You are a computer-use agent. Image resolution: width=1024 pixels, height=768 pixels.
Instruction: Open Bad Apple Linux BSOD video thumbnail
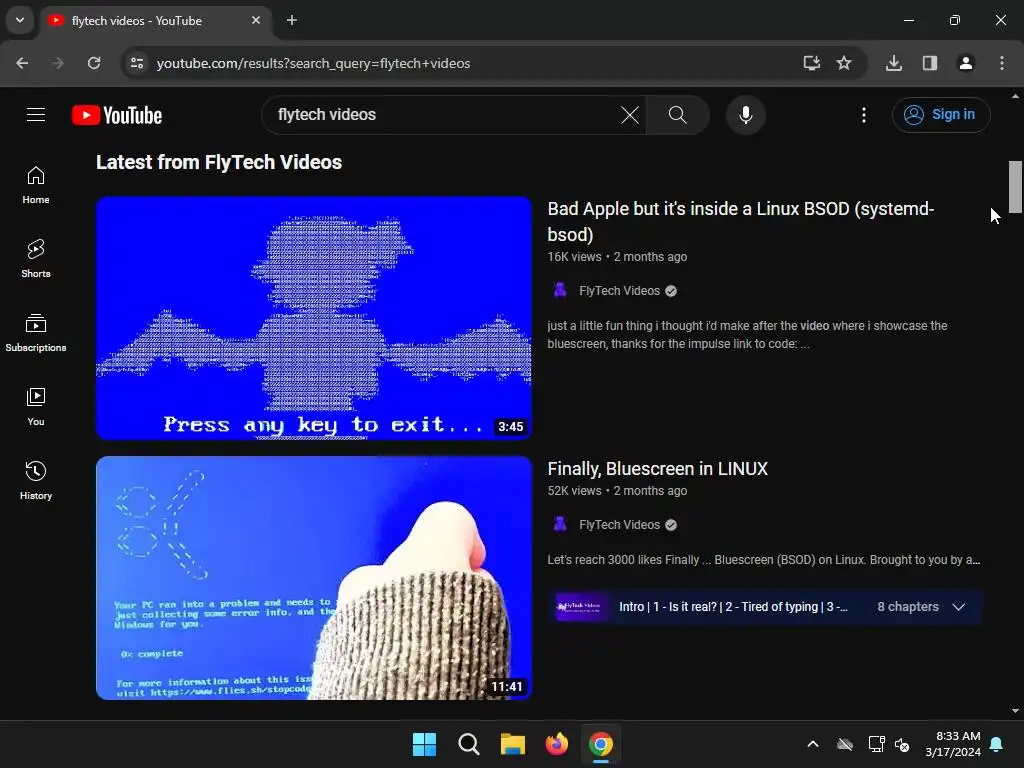coord(313,318)
